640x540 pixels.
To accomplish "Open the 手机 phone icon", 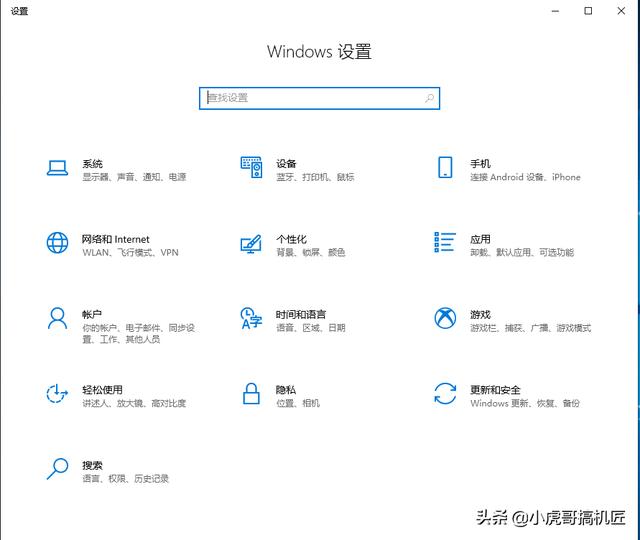I will point(445,167).
